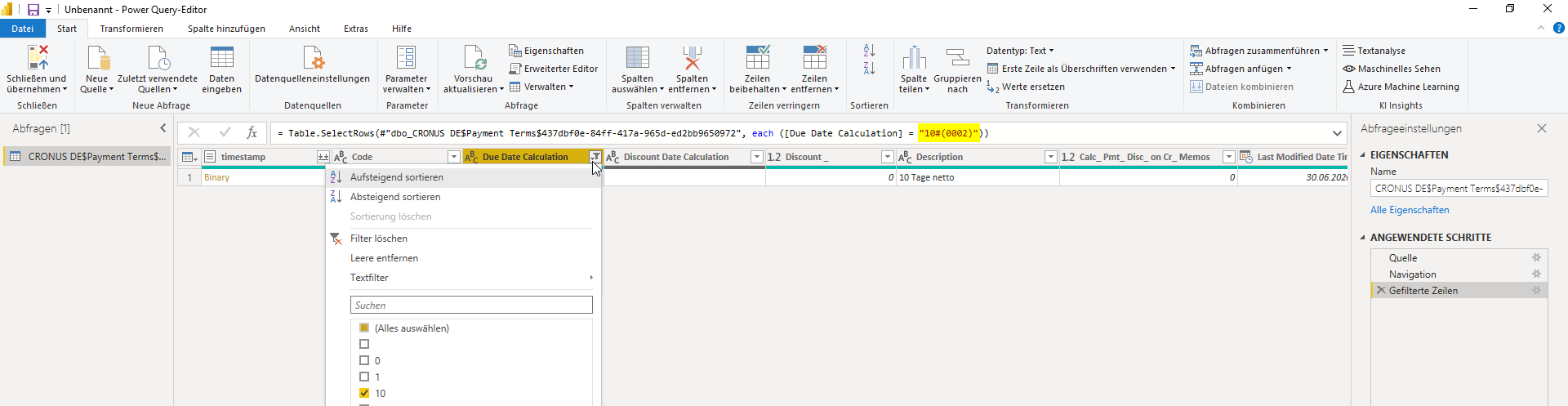Choose Filter löschen menu item
The image size is (1568, 406).
click(x=464, y=239)
